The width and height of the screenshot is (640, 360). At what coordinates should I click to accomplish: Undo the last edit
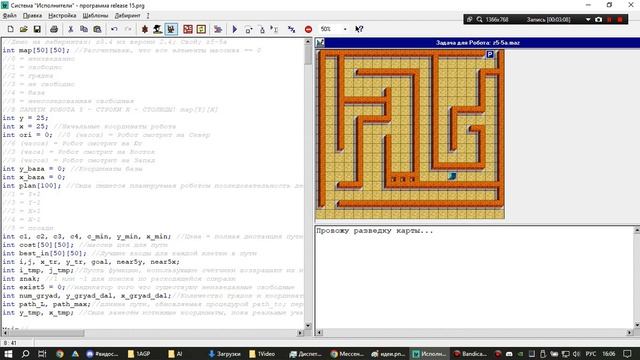click(x=114, y=29)
